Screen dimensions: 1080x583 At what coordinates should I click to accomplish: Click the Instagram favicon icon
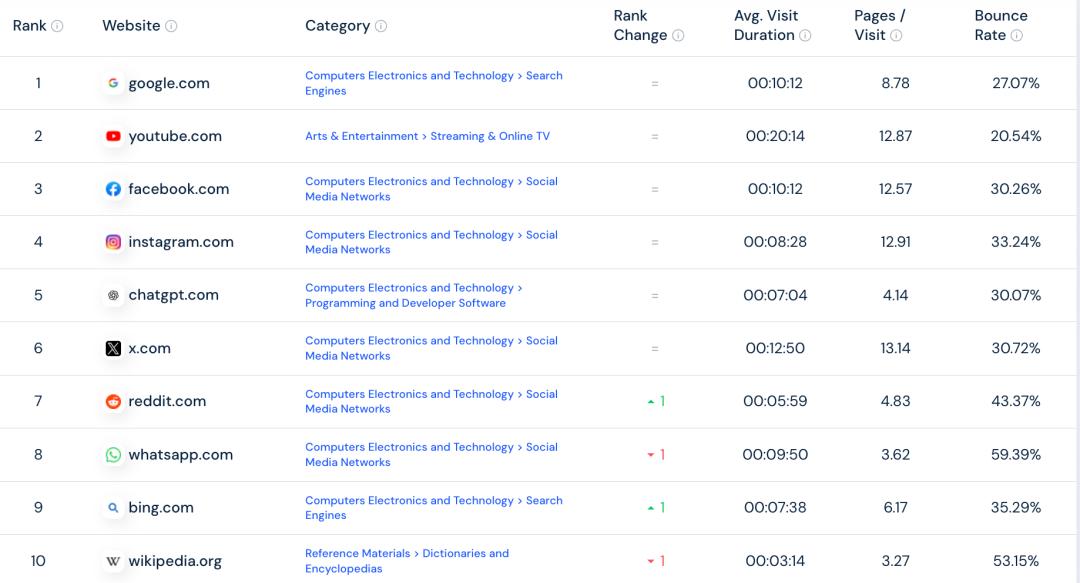tap(114, 242)
